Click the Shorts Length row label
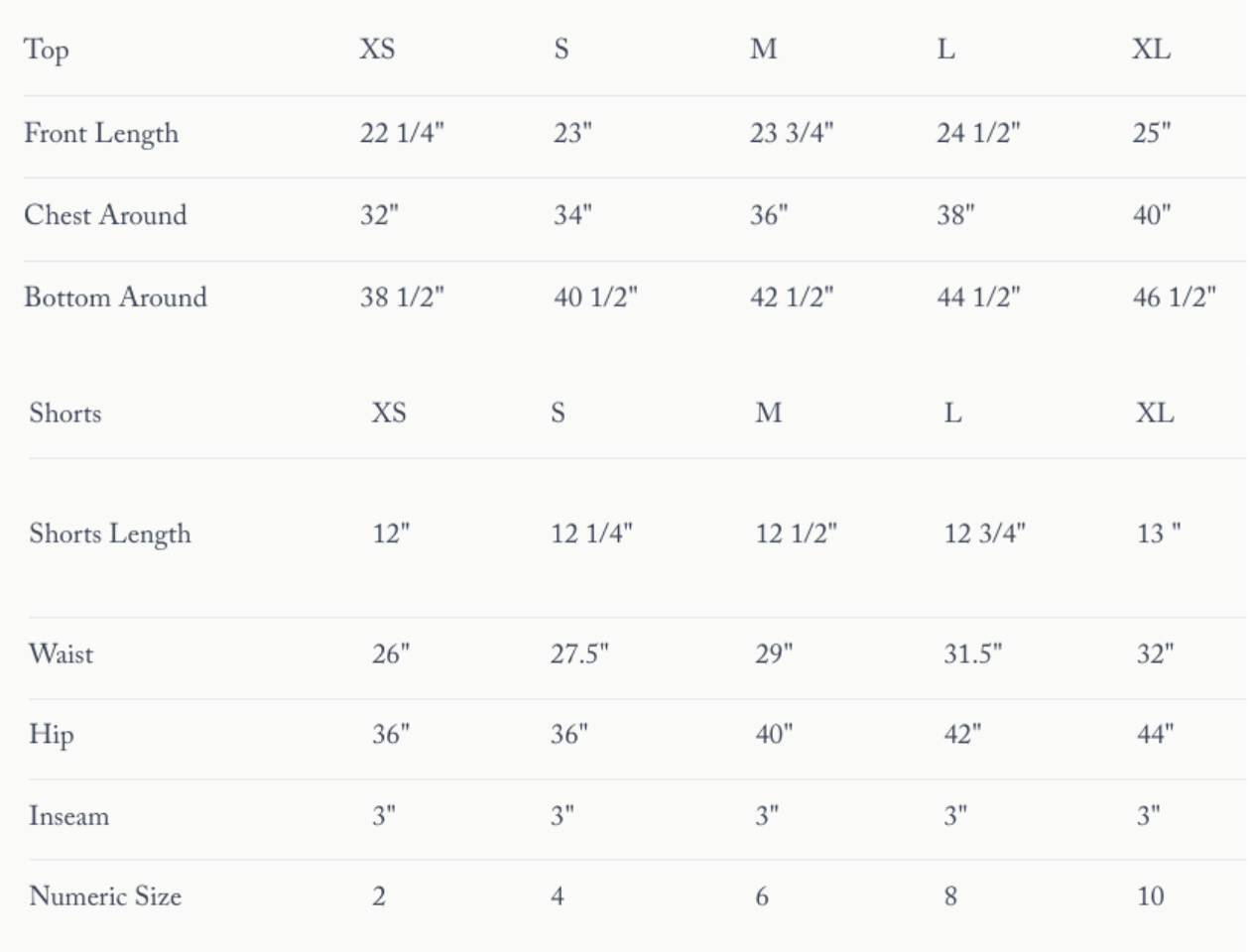 pyautogui.click(x=109, y=534)
